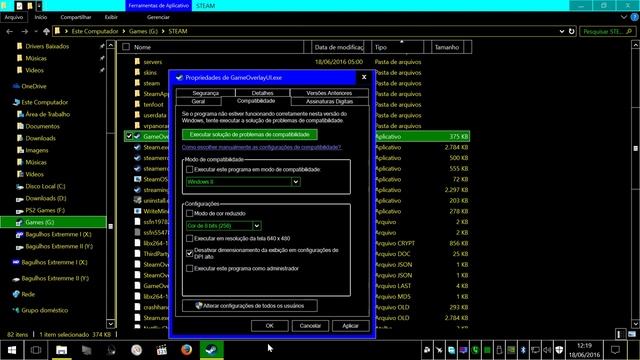Click the Grupo doméstico sidebar icon

click(16, 310)
